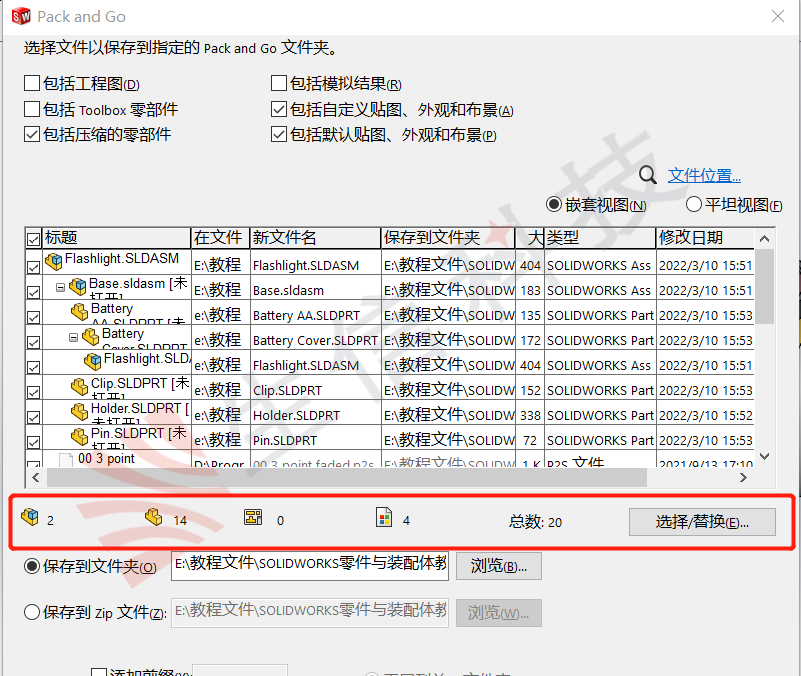Click the Battery Cover part icon
This screenshot has width=801, height=676.
tap(91, 336)
